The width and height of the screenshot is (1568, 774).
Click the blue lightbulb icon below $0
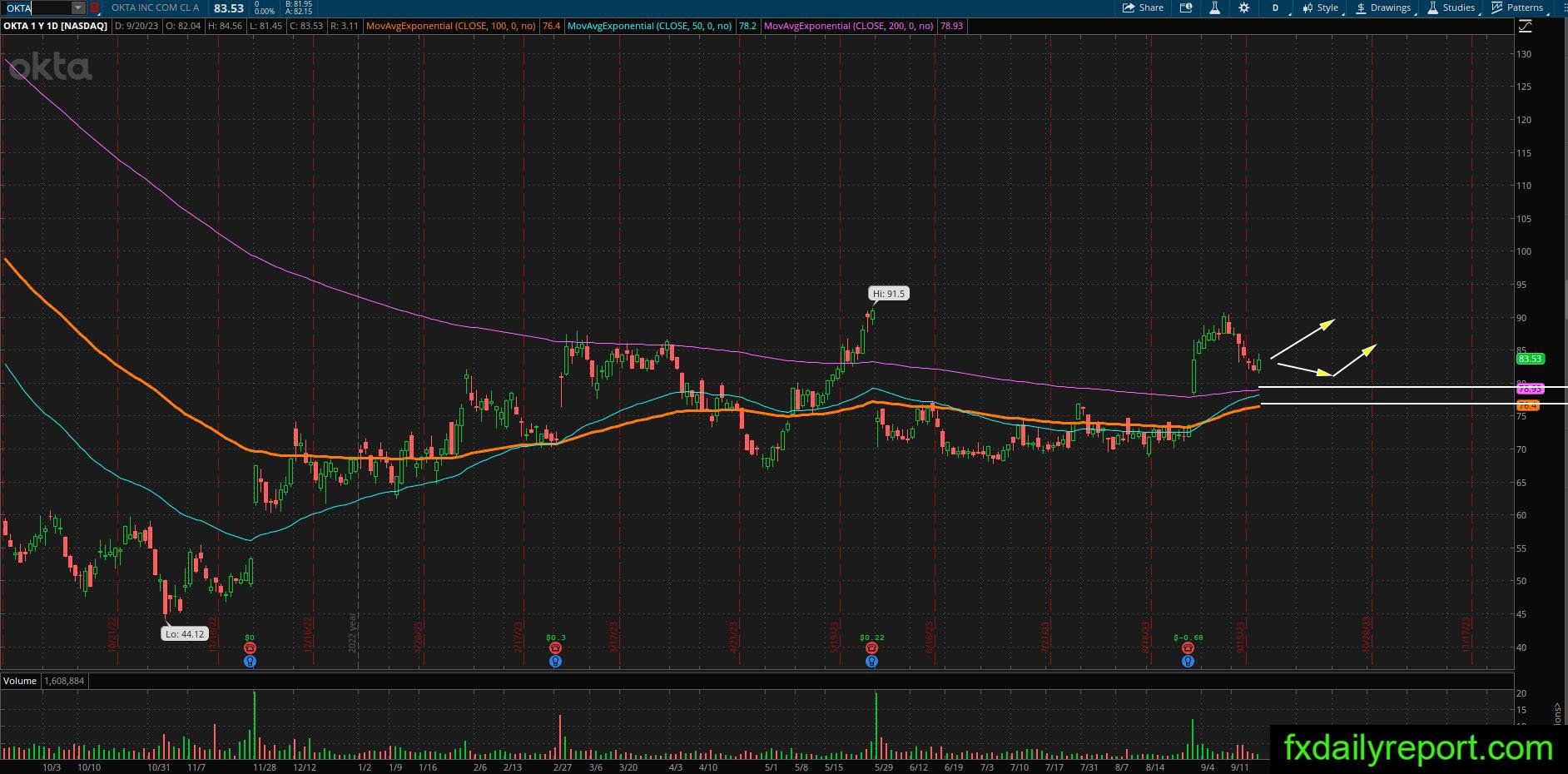click(x=250, y=662)
